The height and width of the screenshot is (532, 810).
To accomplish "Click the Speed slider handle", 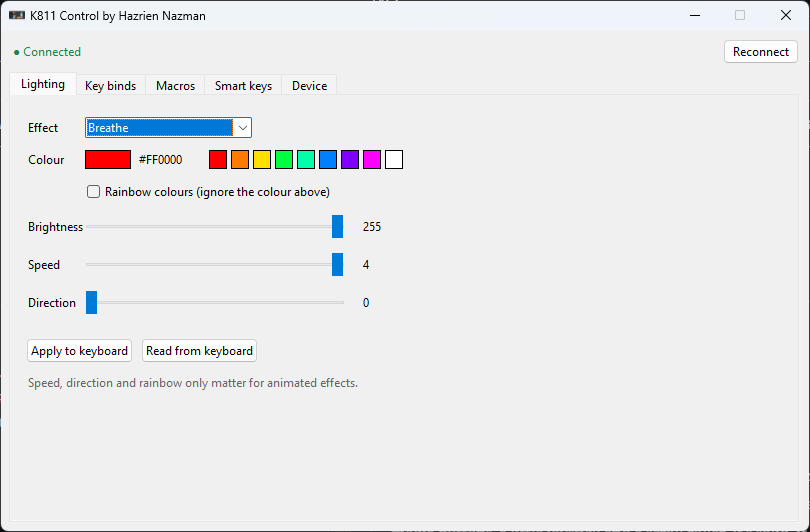I will point(337,264).
